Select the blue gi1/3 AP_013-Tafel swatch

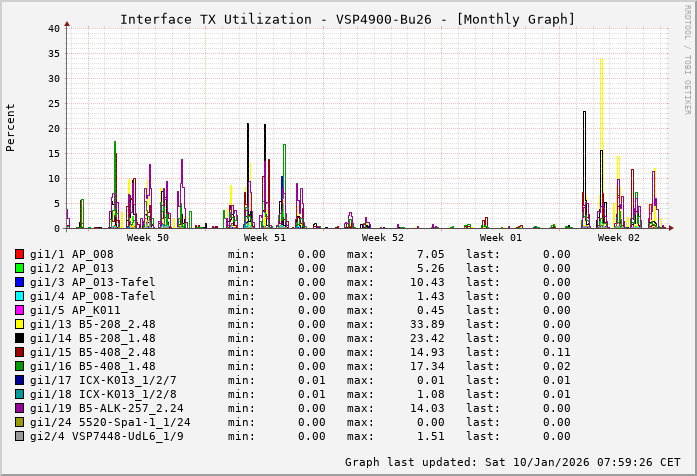click(x=20, y=282)
